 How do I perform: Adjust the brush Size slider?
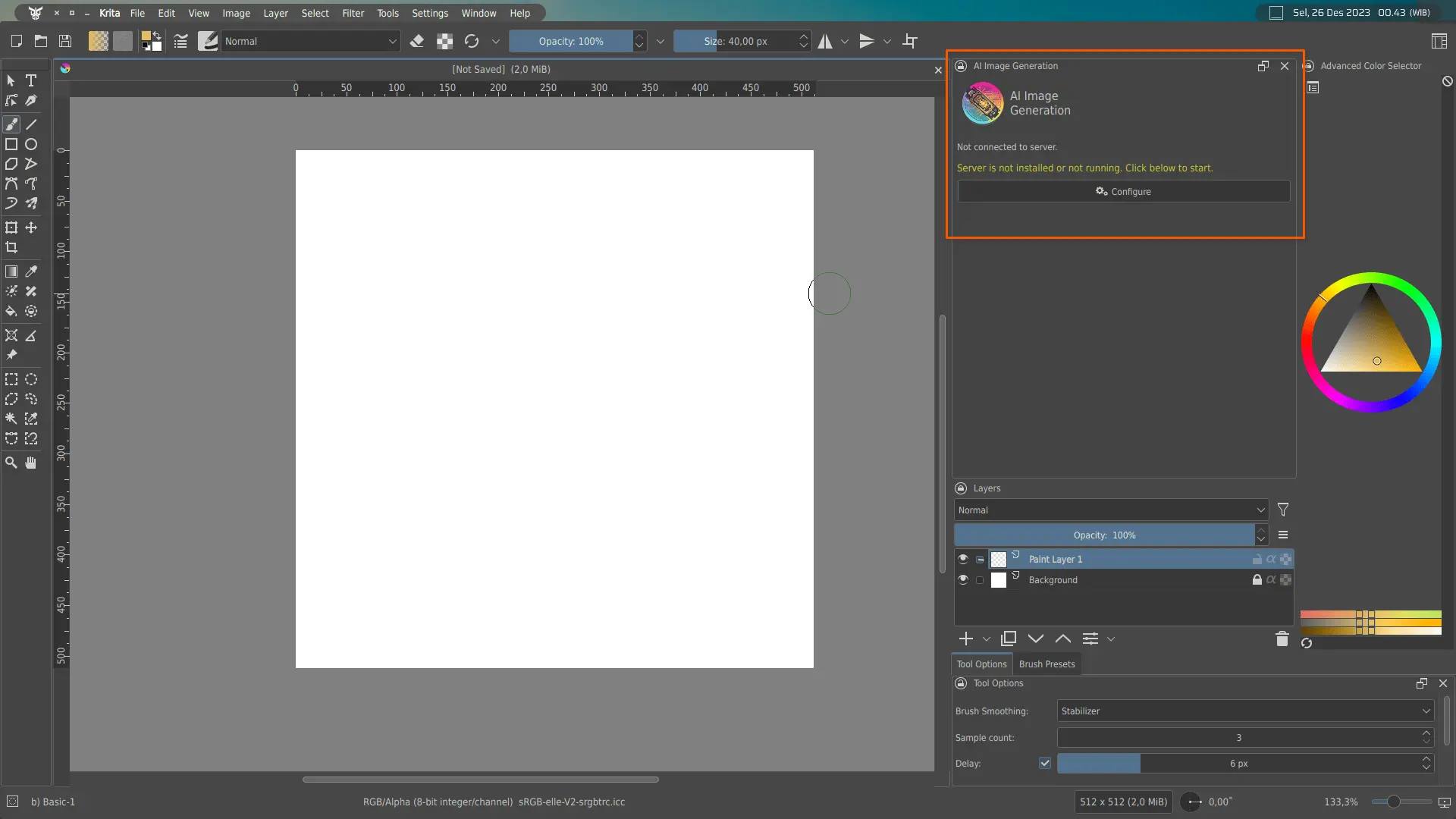coord(736,41)
